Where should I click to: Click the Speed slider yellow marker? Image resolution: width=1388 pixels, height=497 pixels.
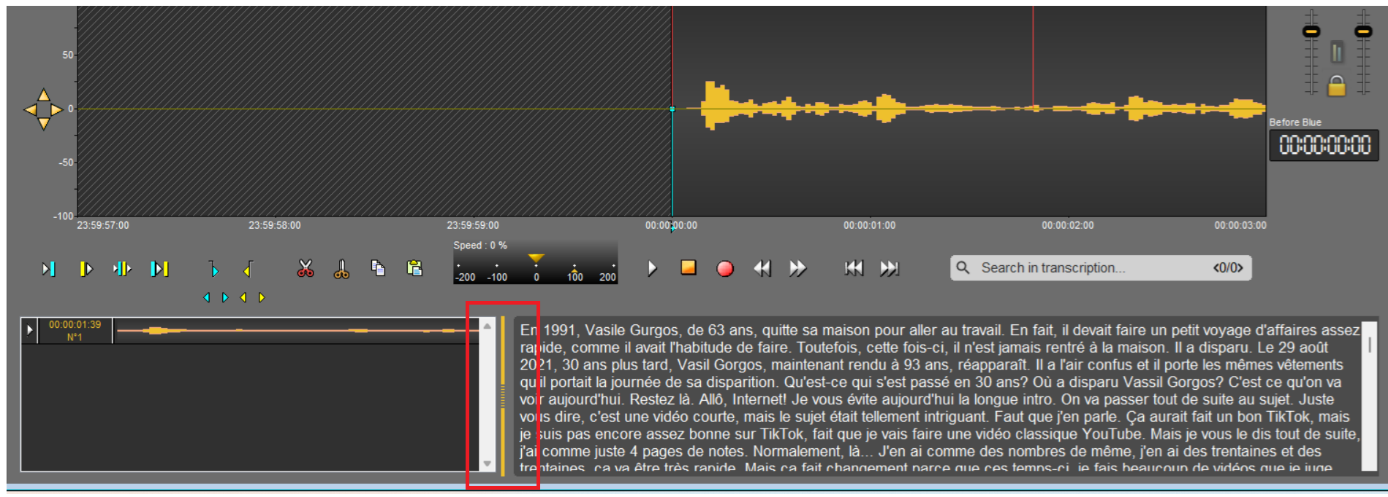[x=536, y=258]
